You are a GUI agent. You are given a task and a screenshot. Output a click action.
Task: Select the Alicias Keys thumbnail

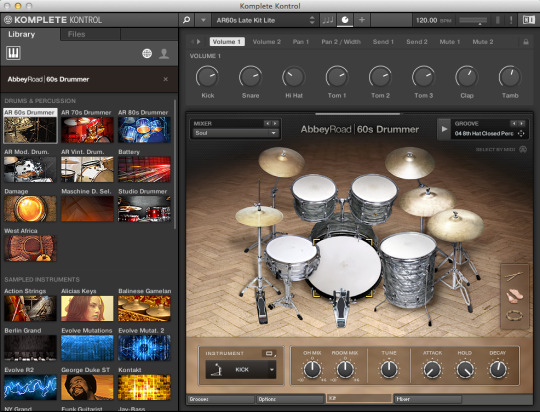coord(87,308)
